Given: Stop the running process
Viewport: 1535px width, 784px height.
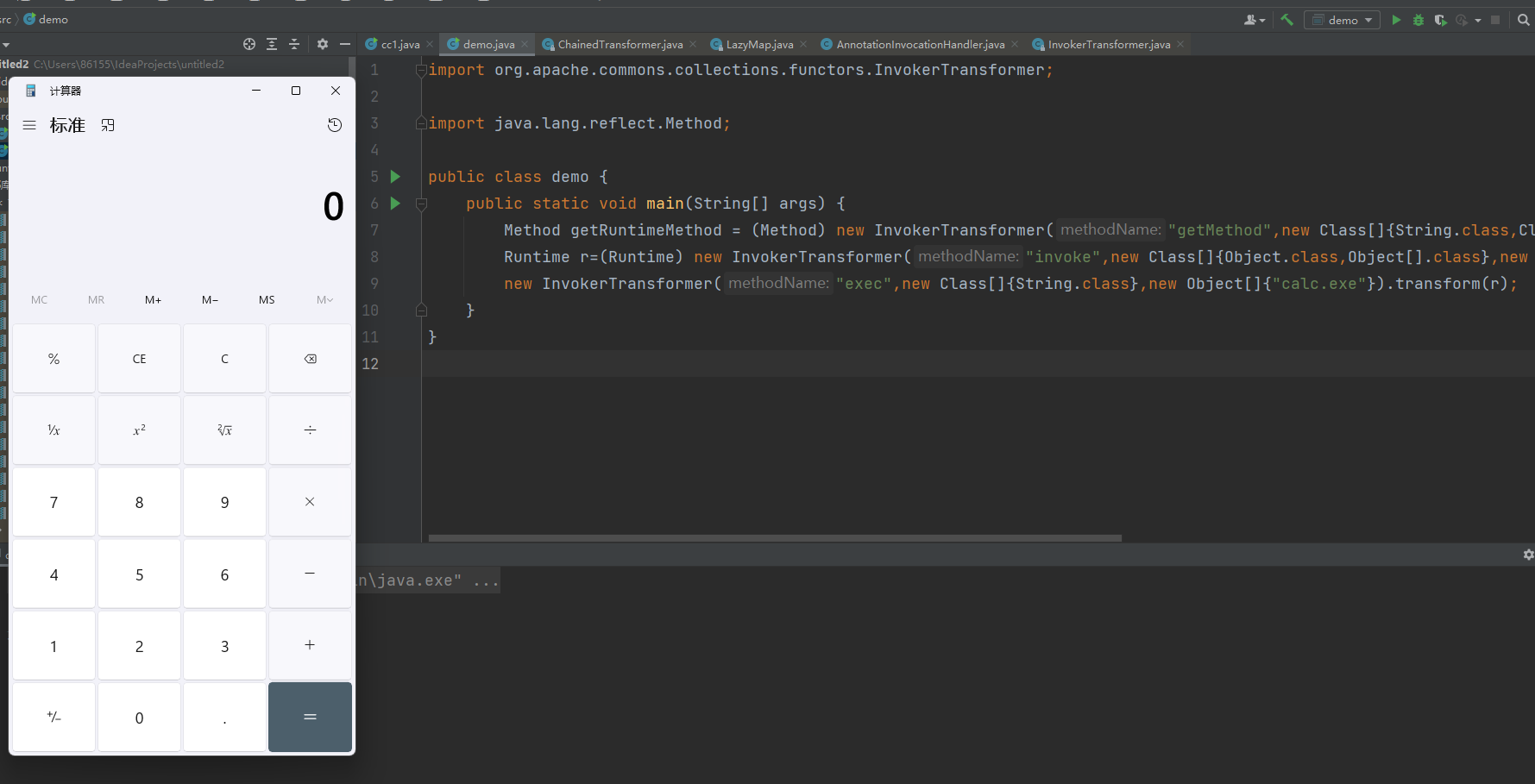Looking at the screenshot, I should coord(1495,20).
